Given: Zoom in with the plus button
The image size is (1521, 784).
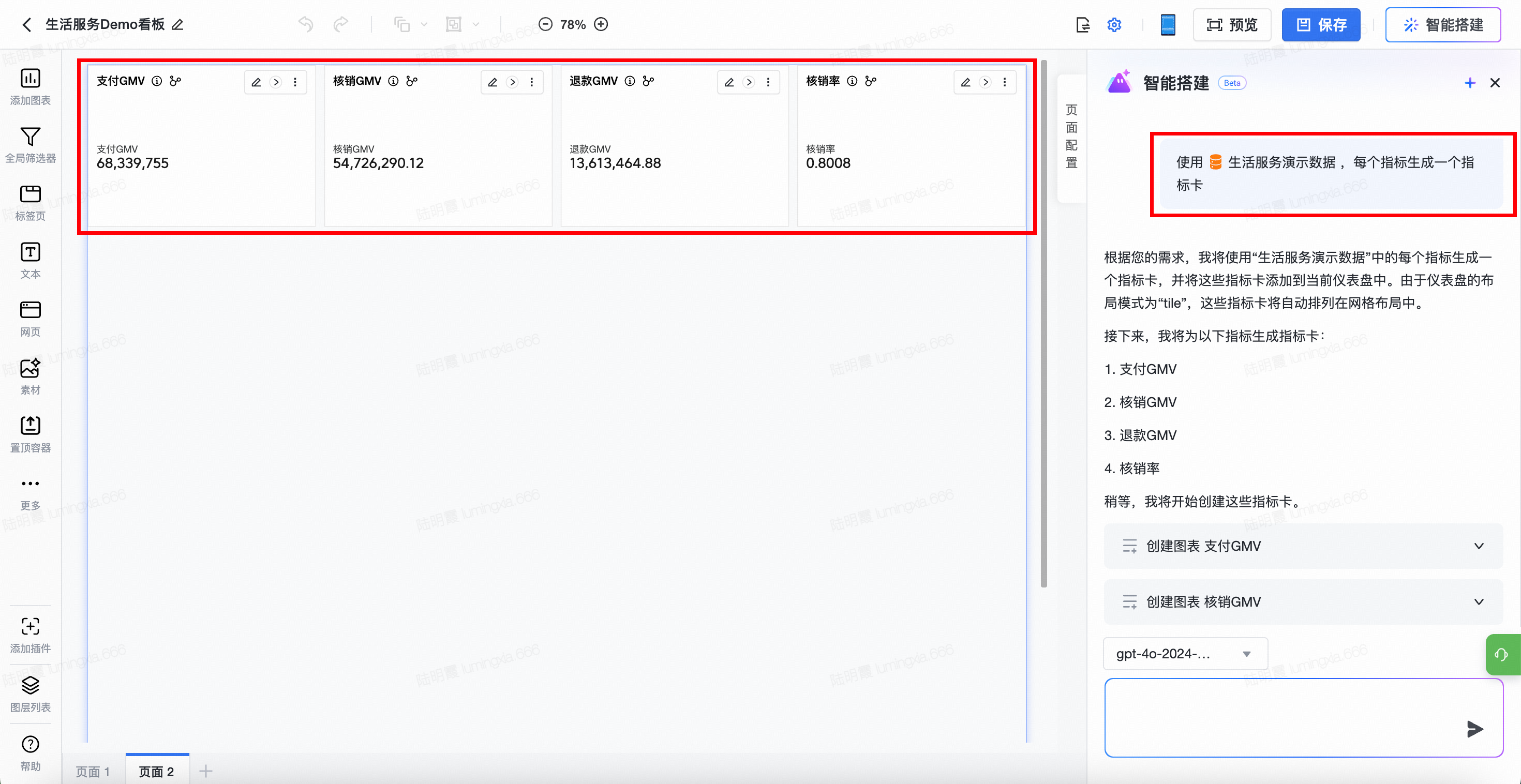Looking at the screenshot, I should click(x=601, y=24).
